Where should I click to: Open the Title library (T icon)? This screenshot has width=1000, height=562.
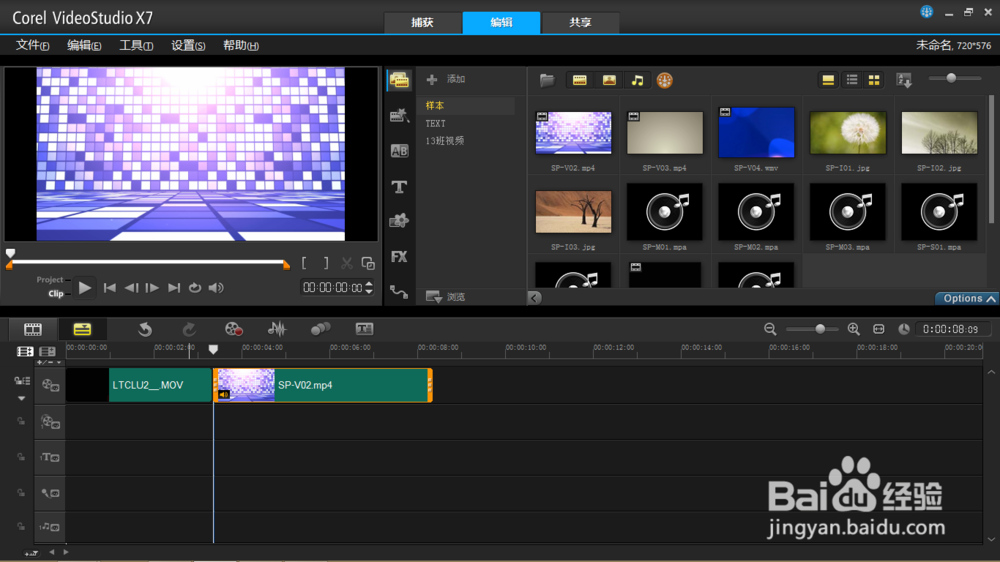point(399,186)
